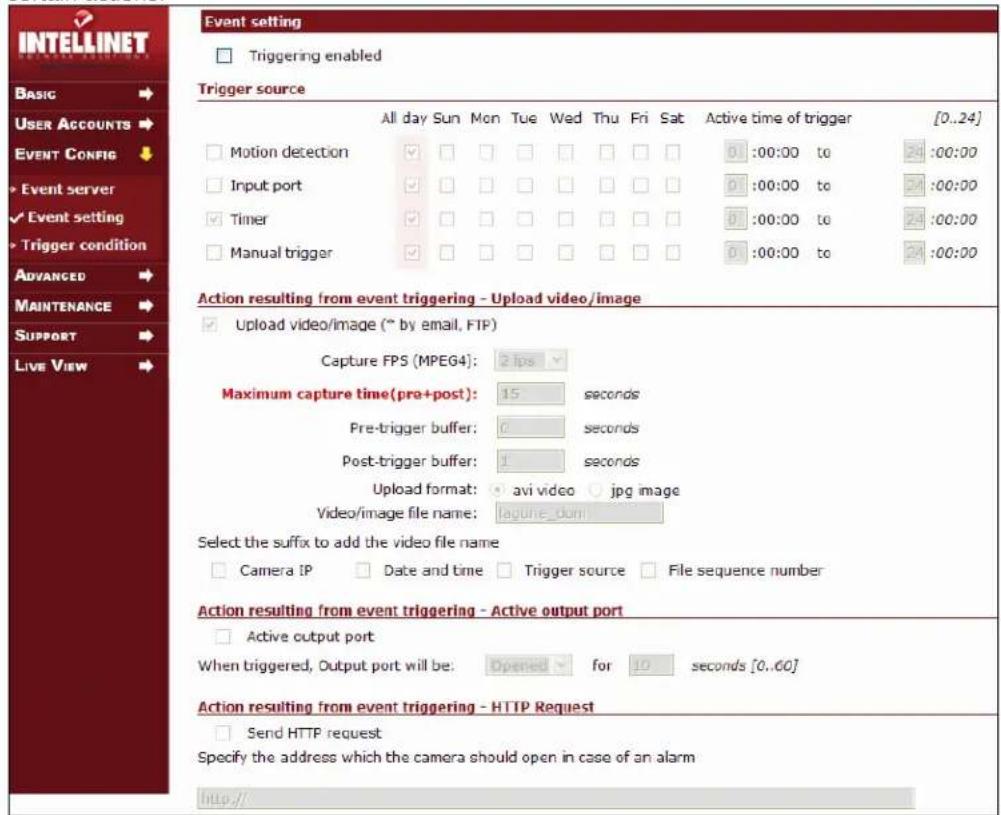This screenshot has height=815, width=1001.
Task: Click the Post-trigger buffer field
Action: click(531, 461)
